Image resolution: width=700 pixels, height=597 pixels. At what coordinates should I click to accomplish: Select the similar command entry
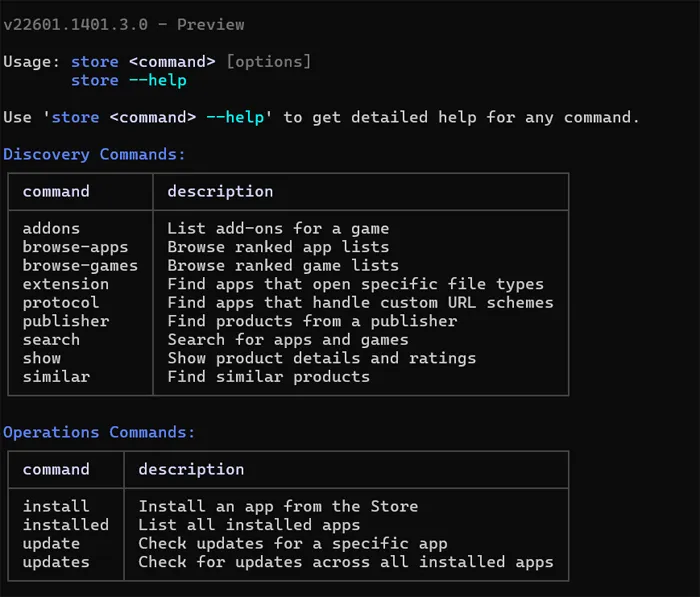tap(56, 377)
